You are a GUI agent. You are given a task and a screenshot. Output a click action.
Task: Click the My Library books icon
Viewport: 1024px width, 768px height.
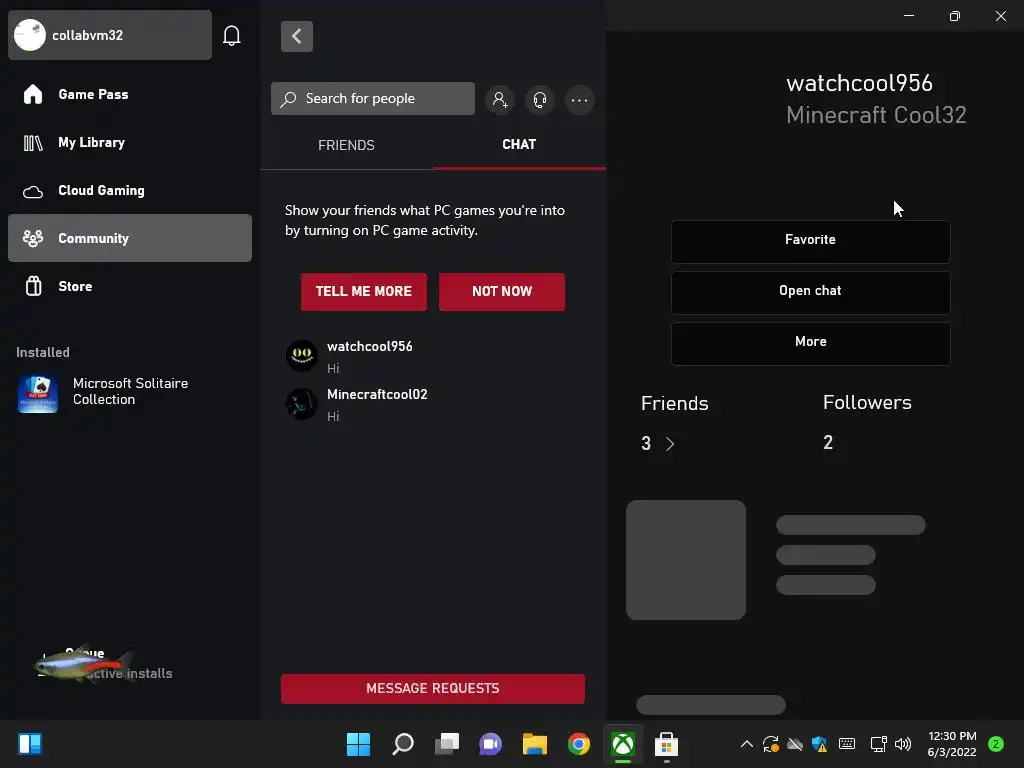33,142
